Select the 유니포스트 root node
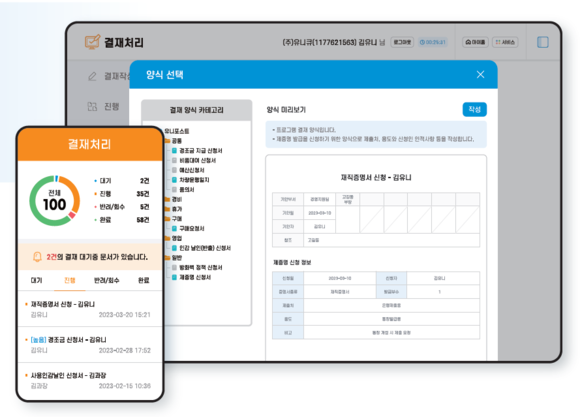Image resolution: width=580 pixels, height=417 pixels. click(x=176, y=131)
